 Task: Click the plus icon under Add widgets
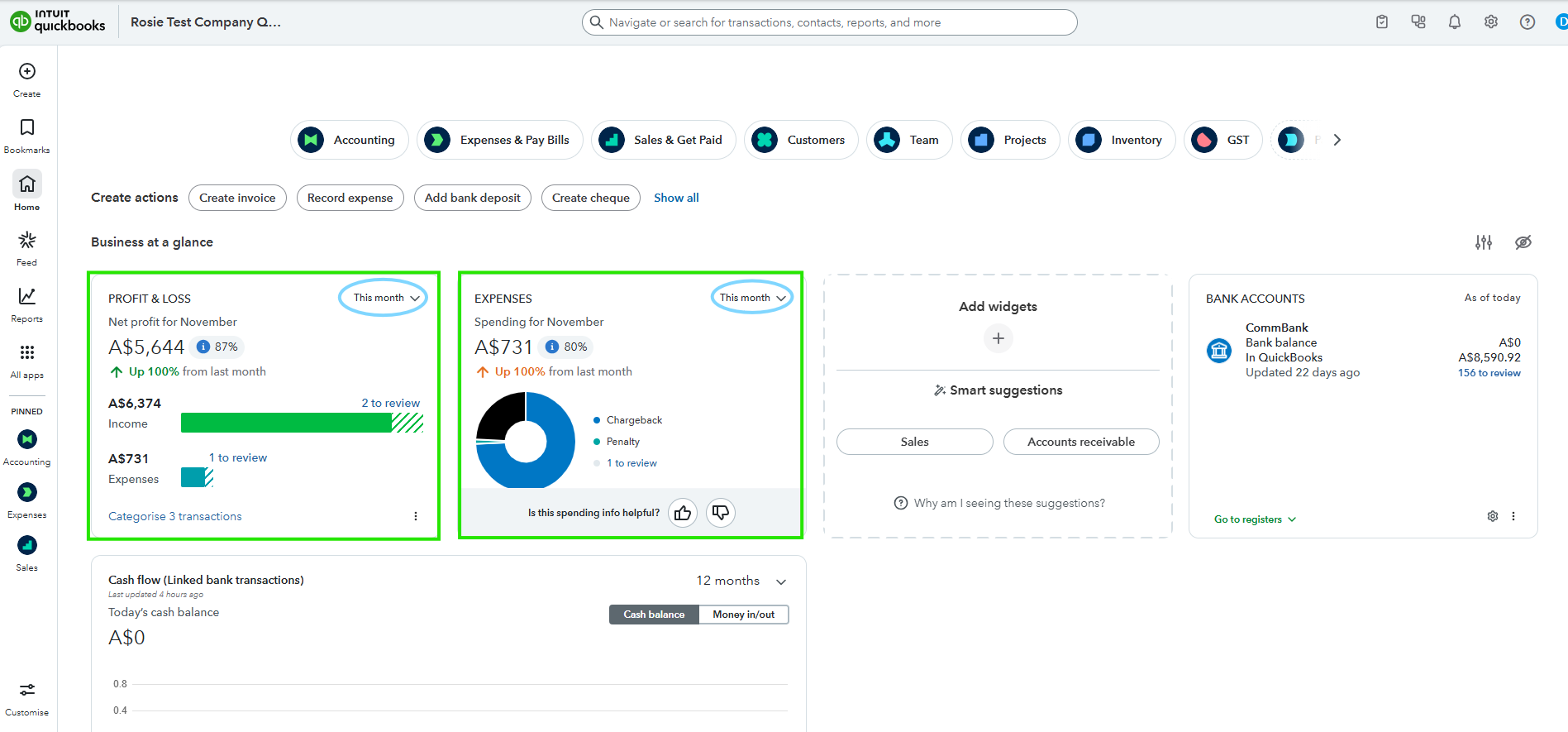point(998,338)
